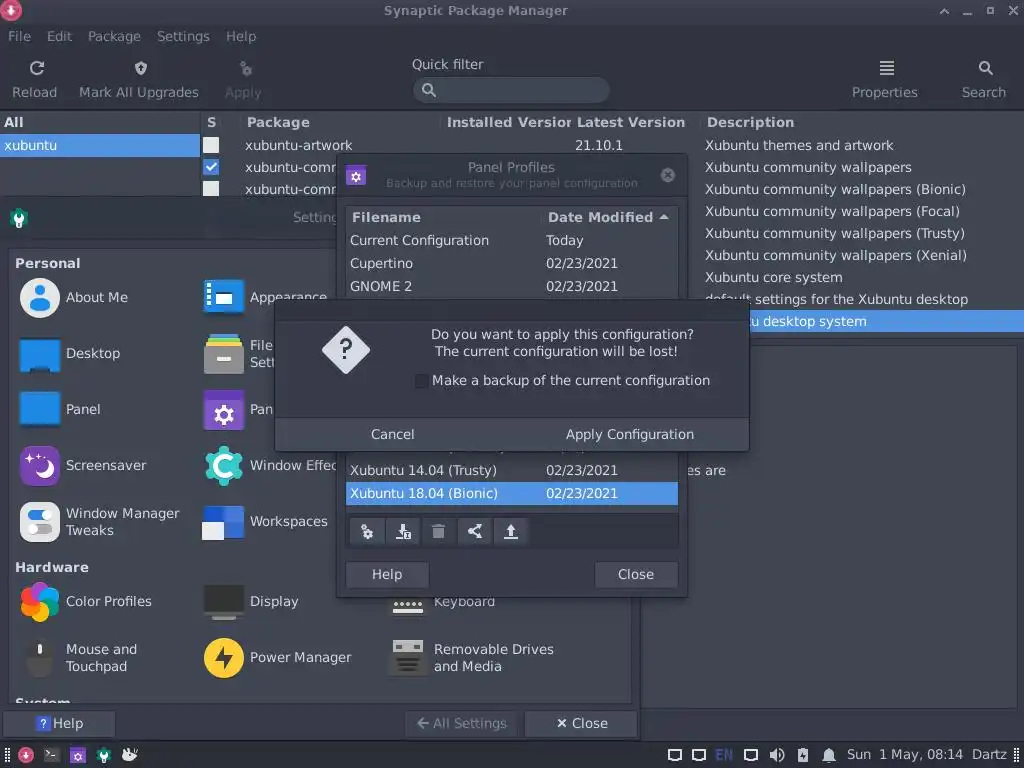1024x768 pixels.
Task: Click the Panel Profiles icon in the taskbar
Action: [x=78, y=756]
